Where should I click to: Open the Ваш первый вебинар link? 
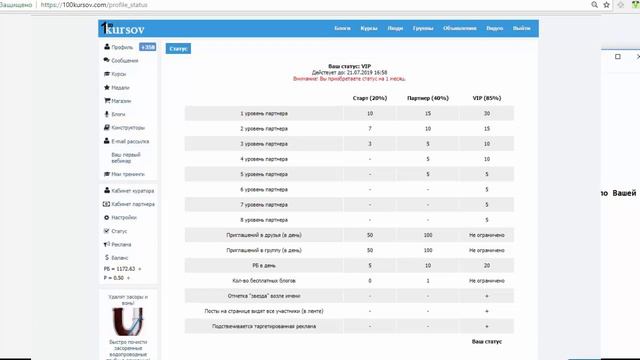coord(126,158)
